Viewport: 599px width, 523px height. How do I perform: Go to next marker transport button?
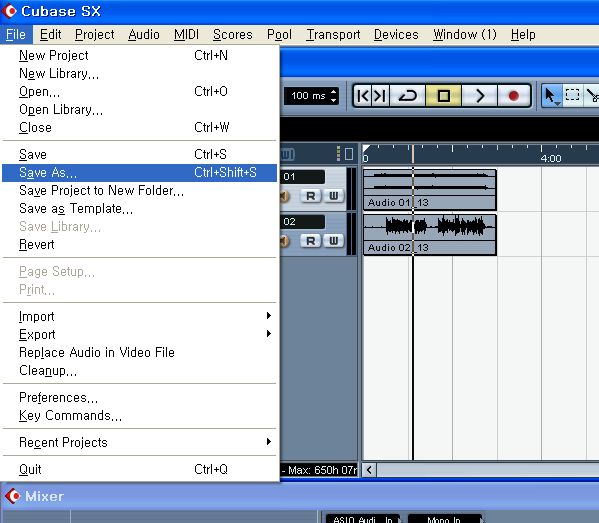click(x=380, y=96)
